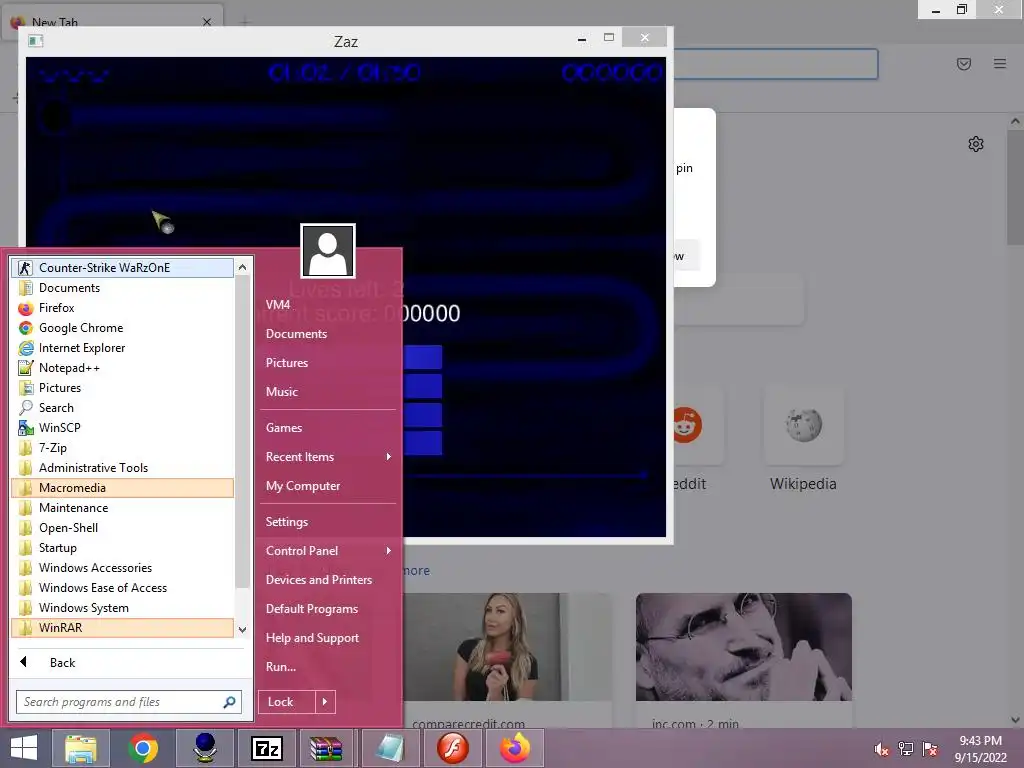Open Pictures in the start menu right pane

[x=328, y=362]
